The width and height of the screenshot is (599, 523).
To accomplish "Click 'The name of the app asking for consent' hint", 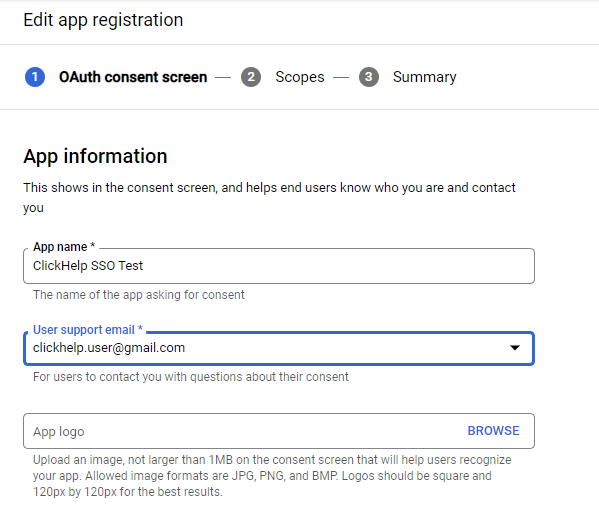I will pos(139,295).
